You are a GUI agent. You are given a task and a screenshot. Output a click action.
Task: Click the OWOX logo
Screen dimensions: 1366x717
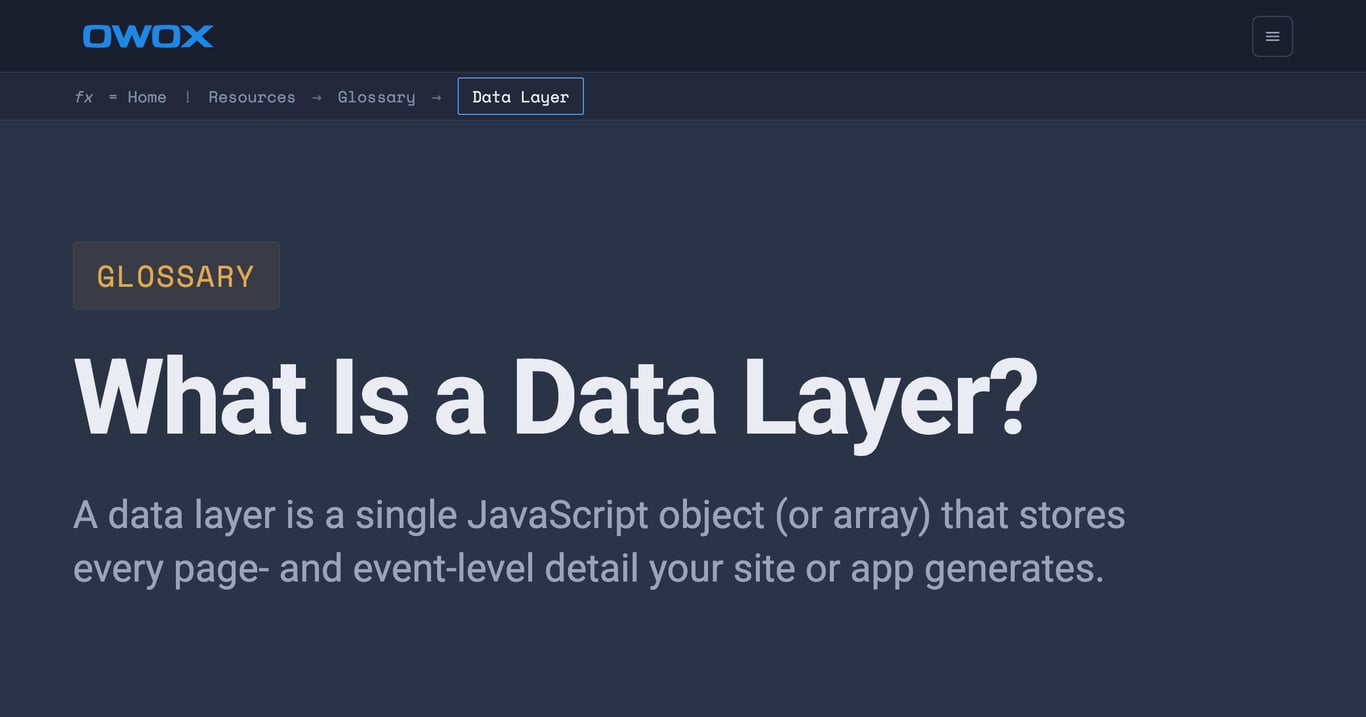coord(148,36)
